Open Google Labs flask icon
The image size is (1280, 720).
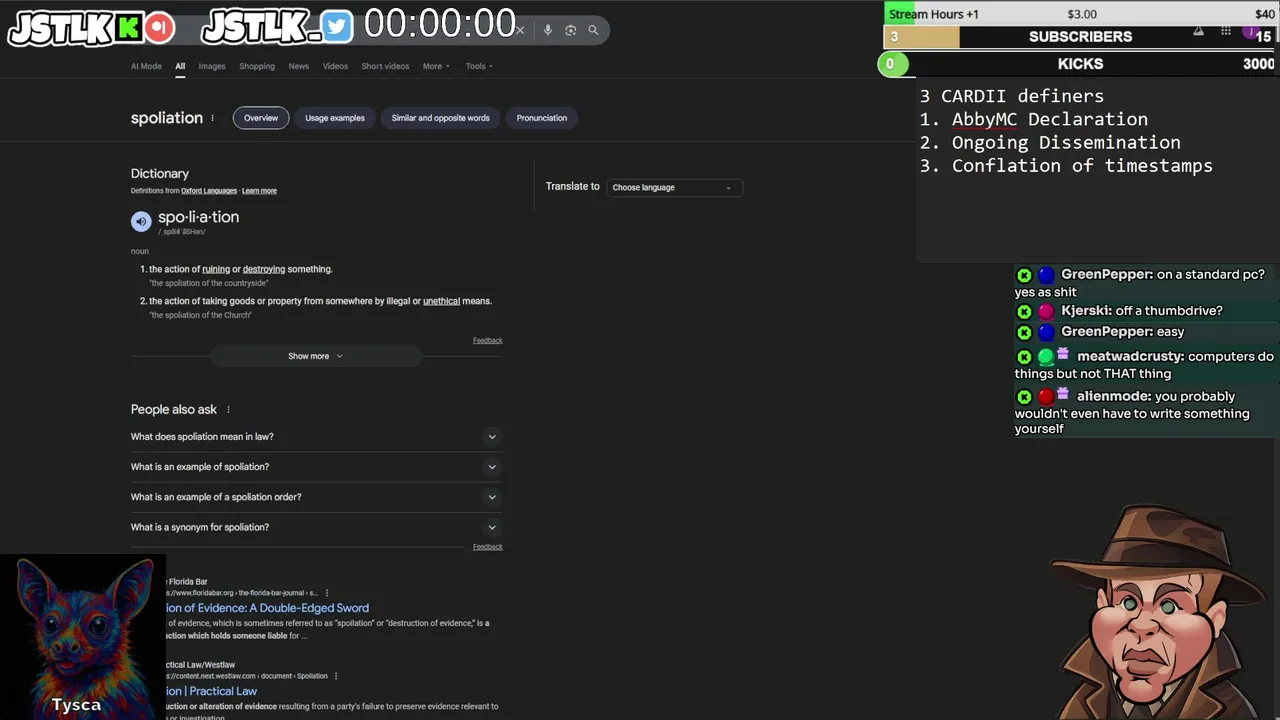(x=1198, y=31)
